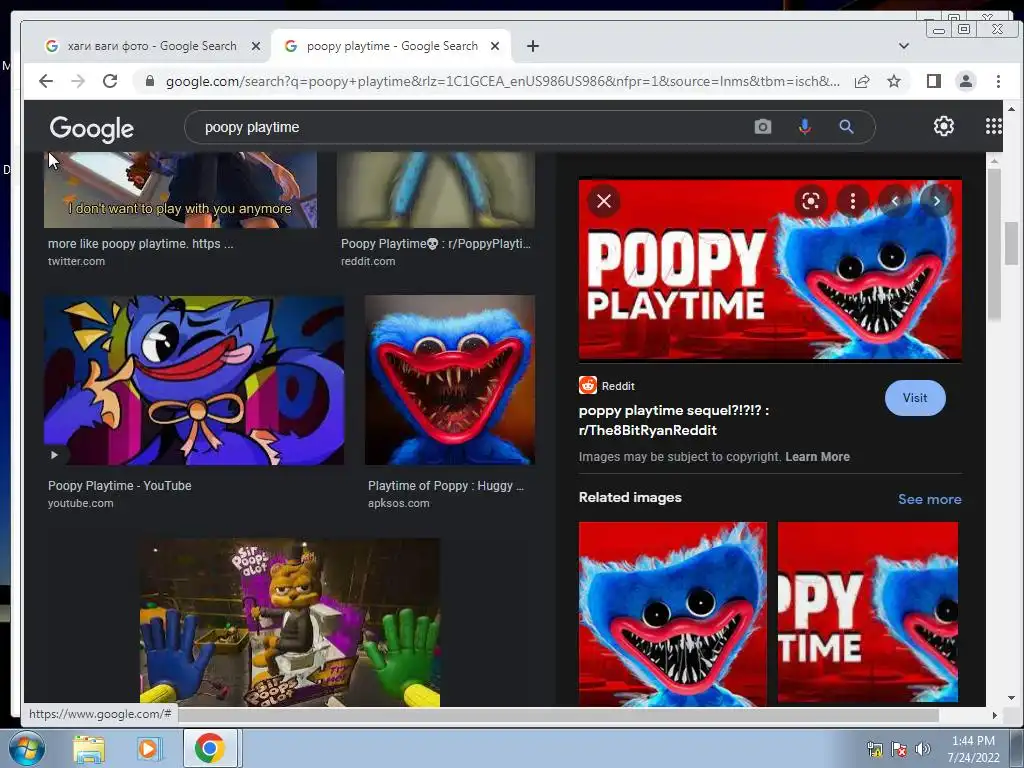The width and height of the screenshot is (1024, 768).
Task: Open the Chrome side panel
Action: coord(934,81)
